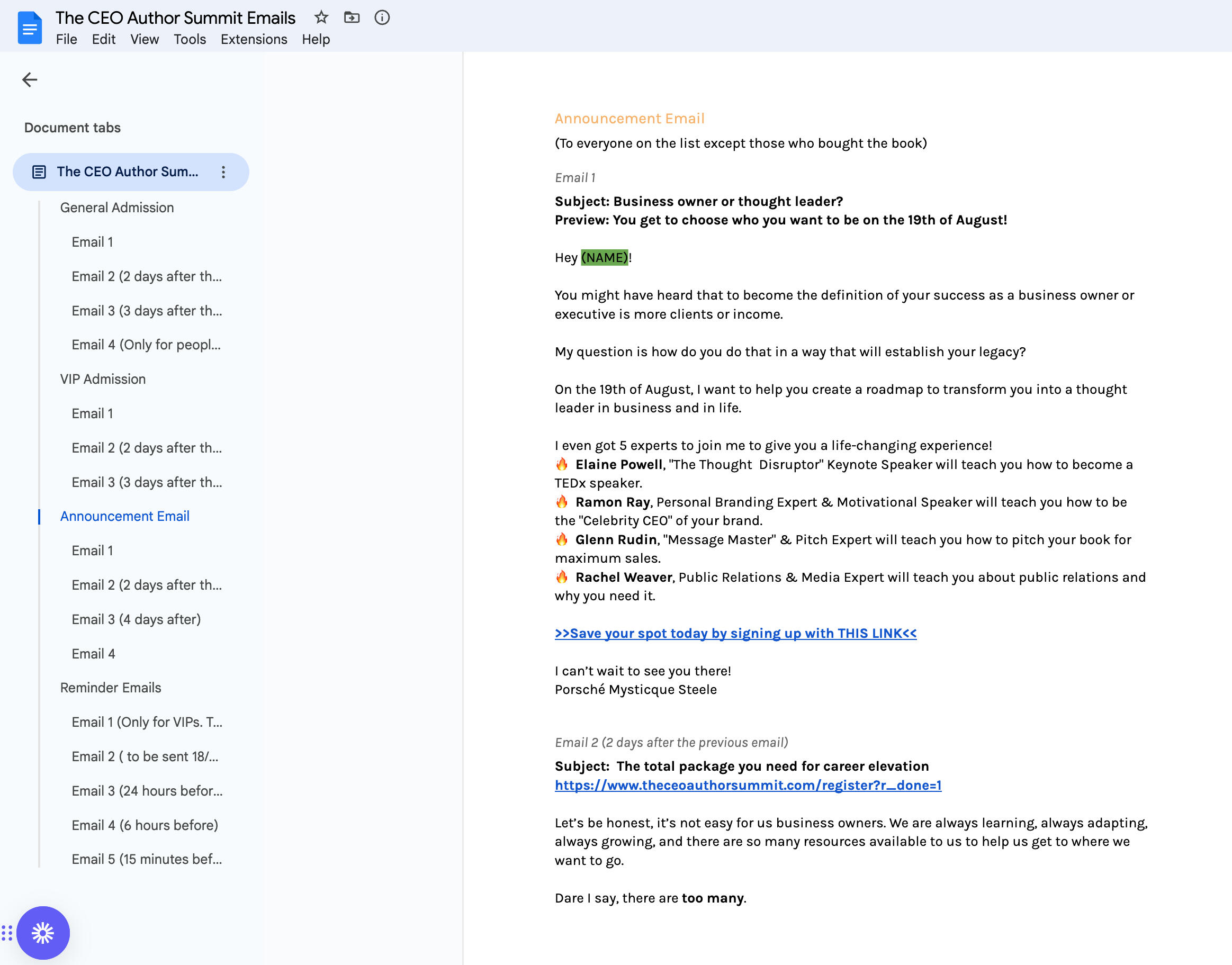This screenshot has height=965, width=1232.
Task: Open the File menu
Action: [x=66, y=40]
